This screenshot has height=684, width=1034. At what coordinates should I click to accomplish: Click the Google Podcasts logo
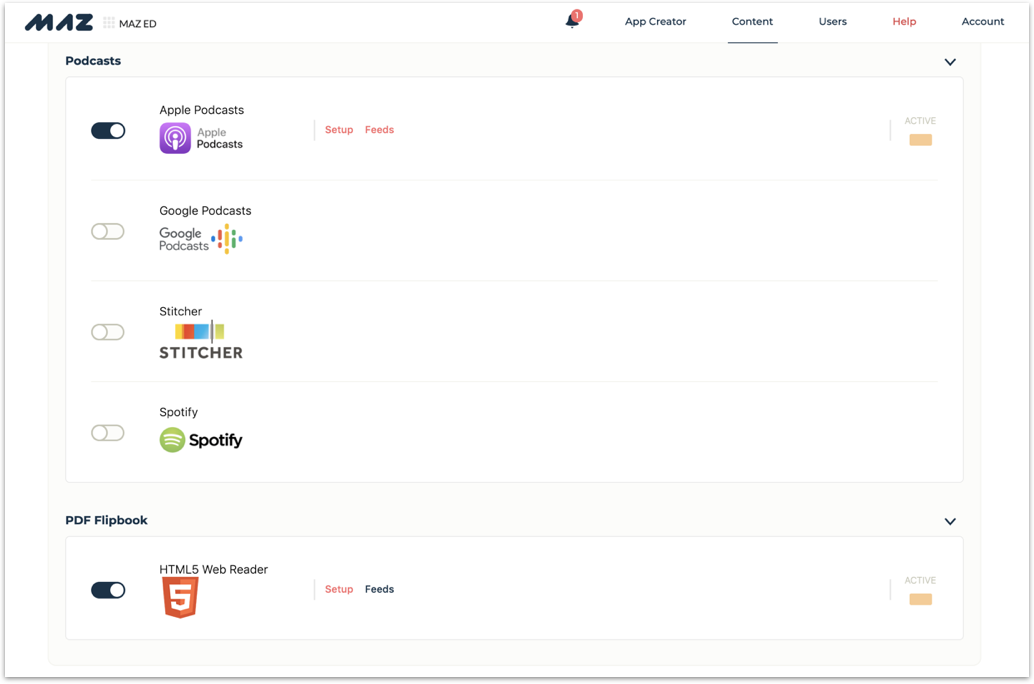[201, 239]
